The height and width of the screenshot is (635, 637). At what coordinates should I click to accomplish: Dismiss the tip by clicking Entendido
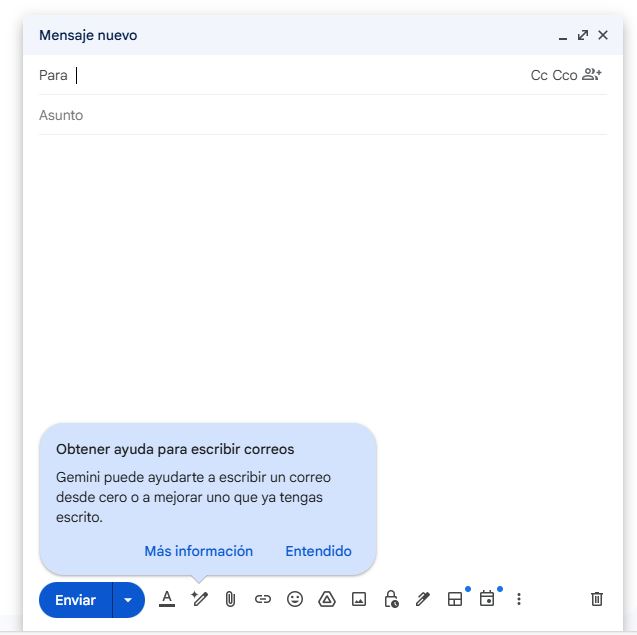click(318, 551)
